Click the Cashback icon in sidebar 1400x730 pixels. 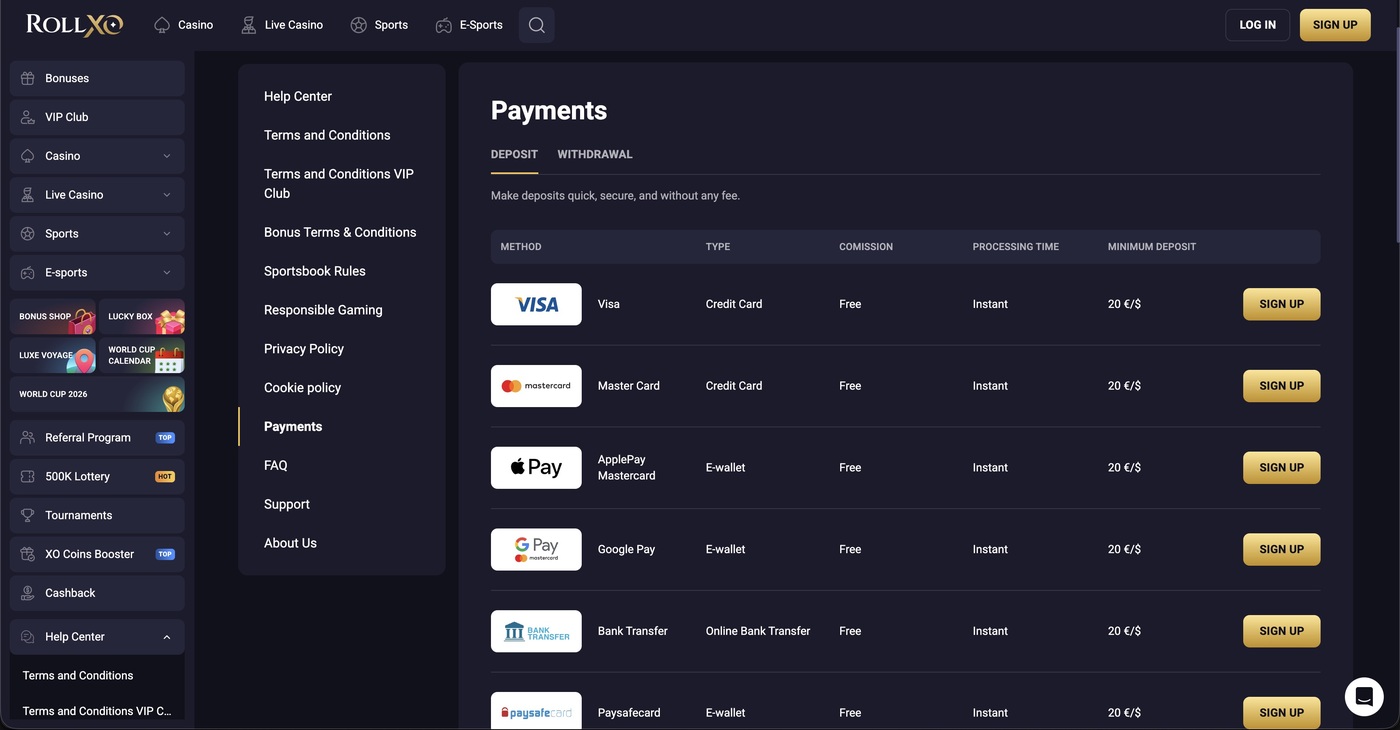(28, 593)
